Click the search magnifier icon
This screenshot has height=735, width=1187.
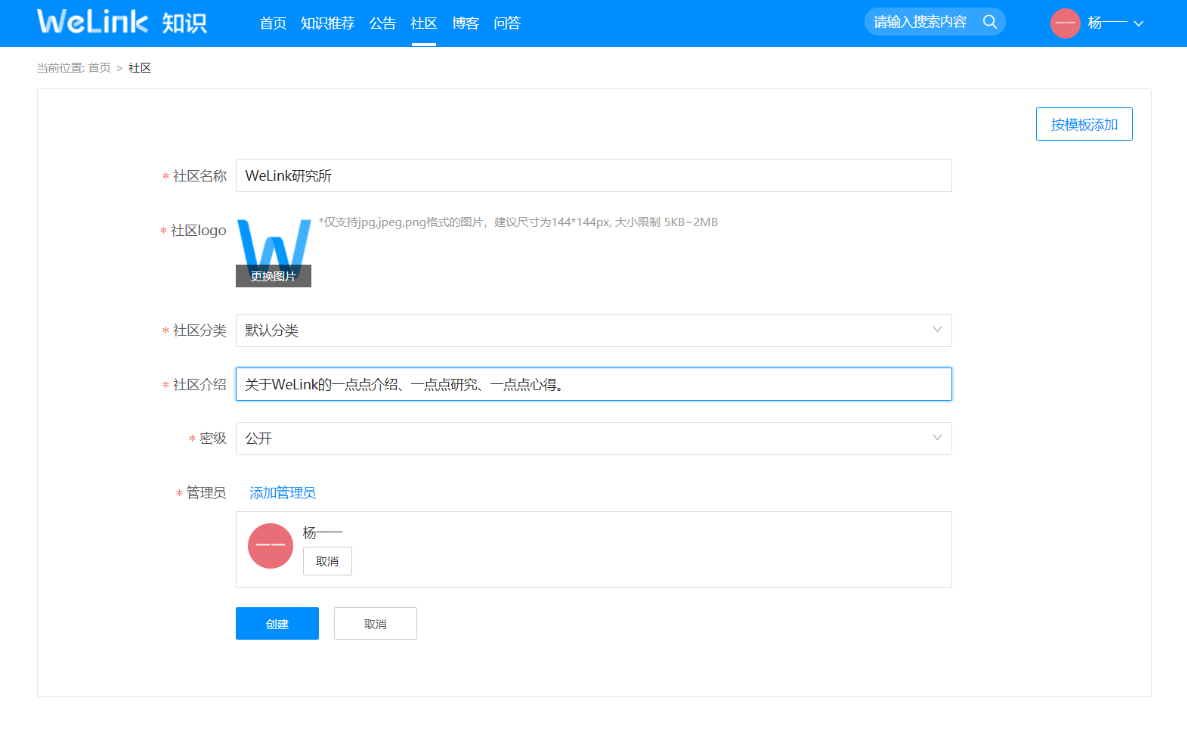989,22
